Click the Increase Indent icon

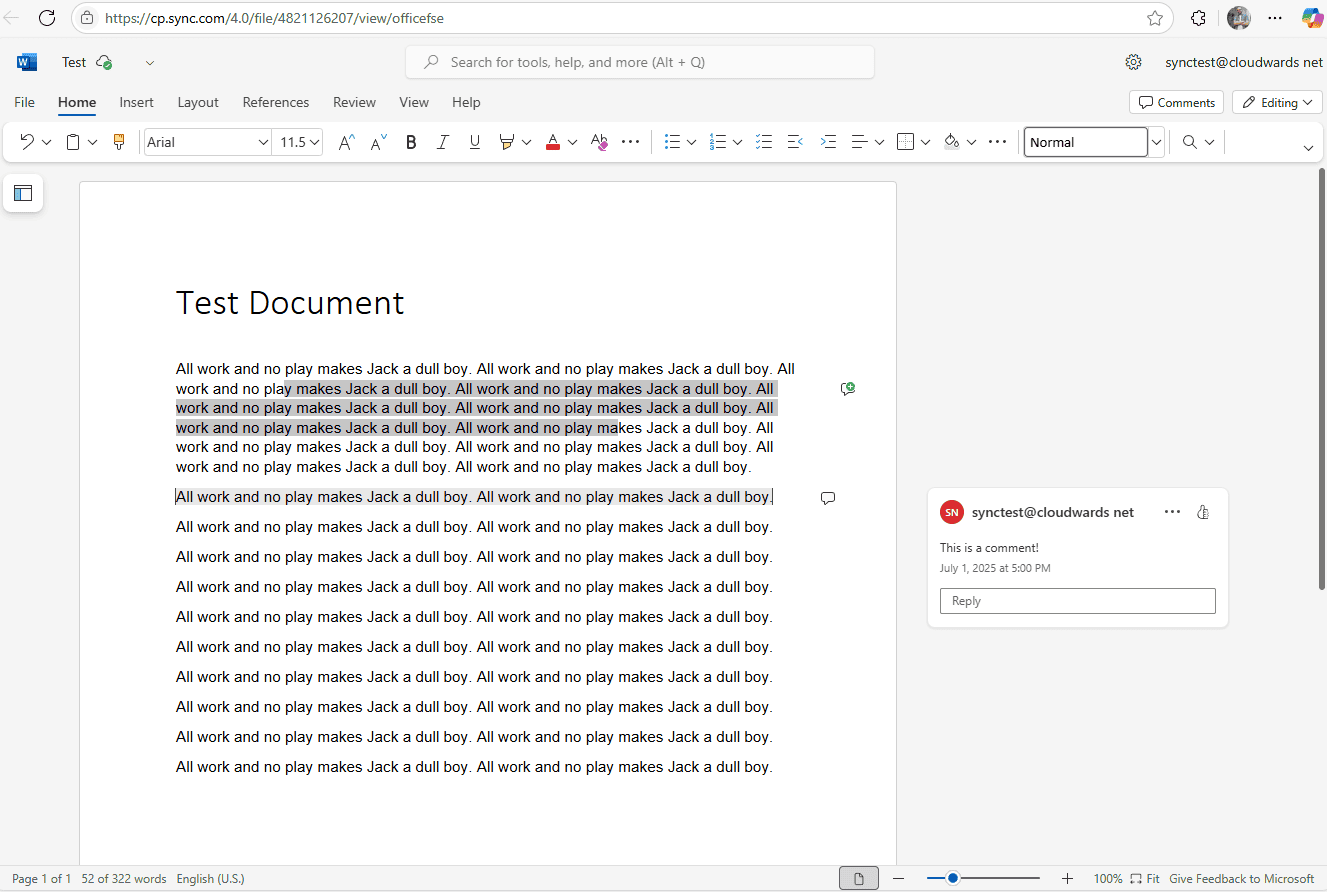click(x=828, y=142)
